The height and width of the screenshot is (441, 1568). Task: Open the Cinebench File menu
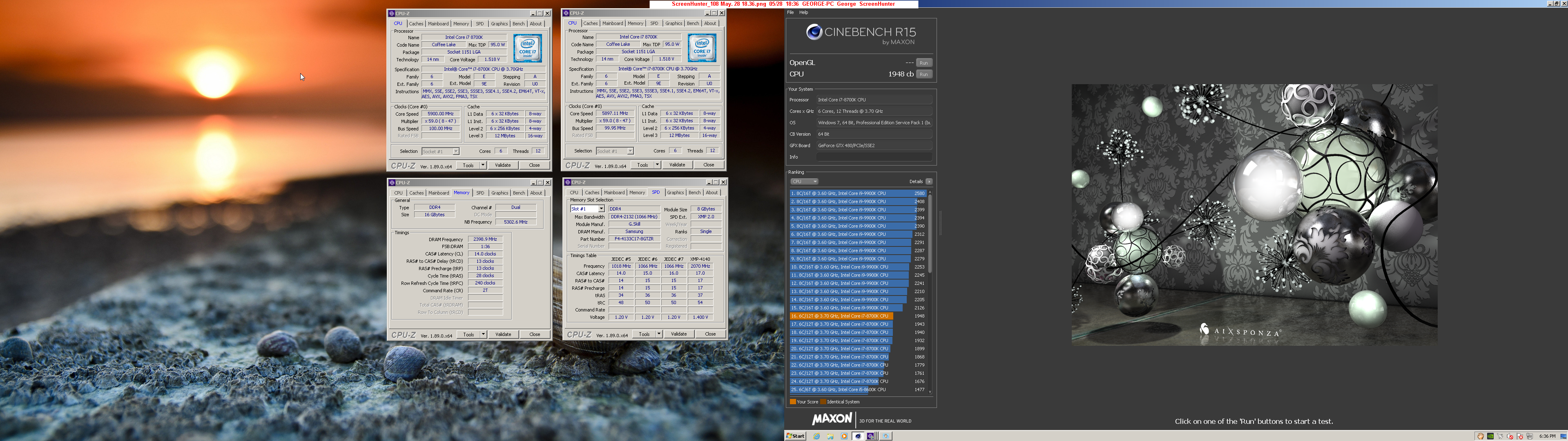click(790, 12)
